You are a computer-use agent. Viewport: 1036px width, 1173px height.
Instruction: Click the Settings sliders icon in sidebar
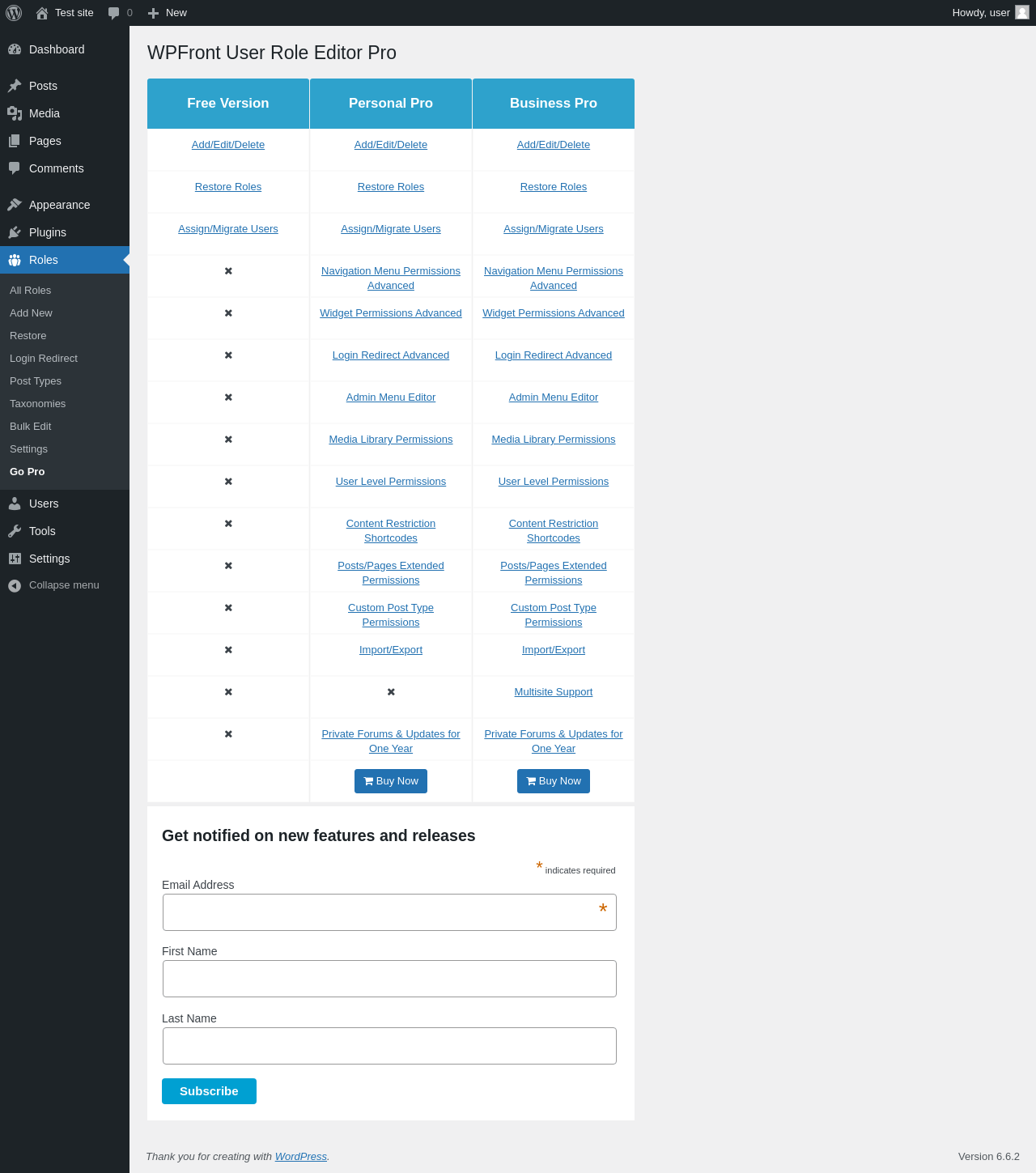point(15,559)
